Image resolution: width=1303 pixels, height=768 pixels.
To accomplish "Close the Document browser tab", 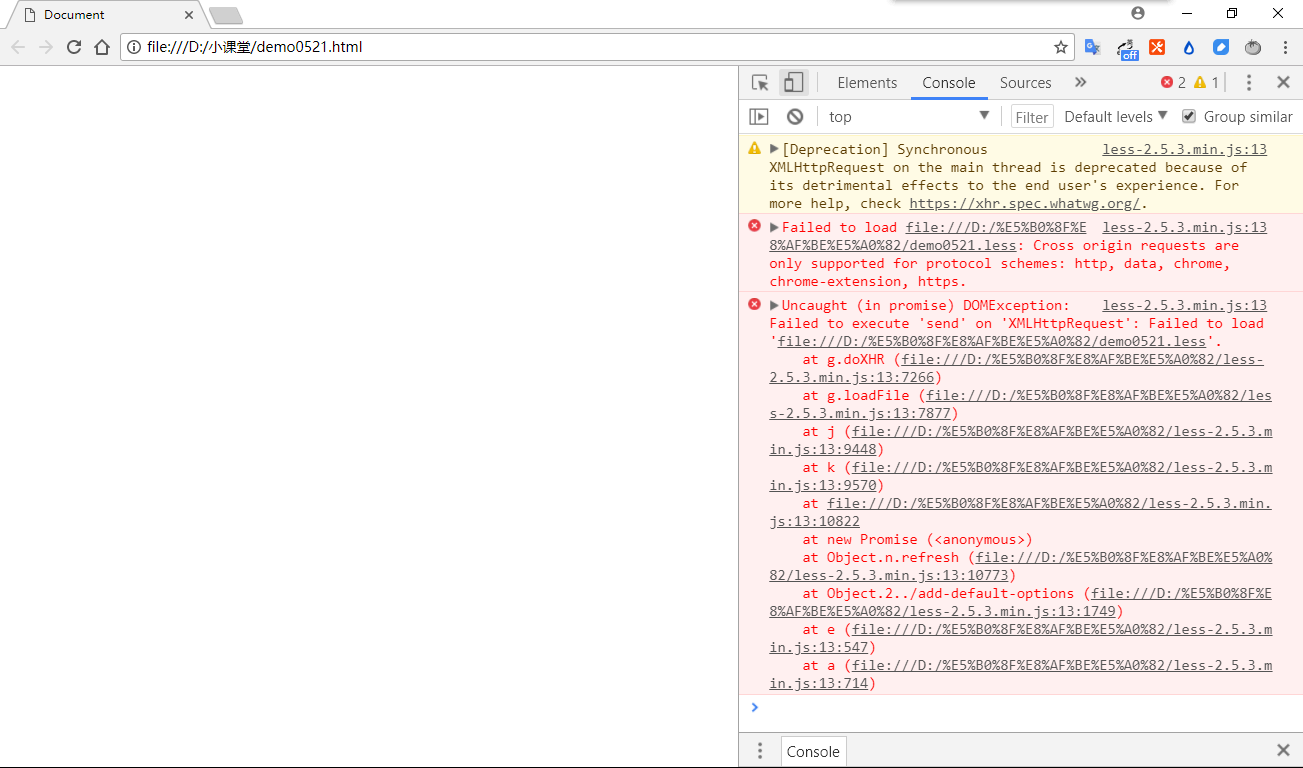I will (x=189, y=15).
